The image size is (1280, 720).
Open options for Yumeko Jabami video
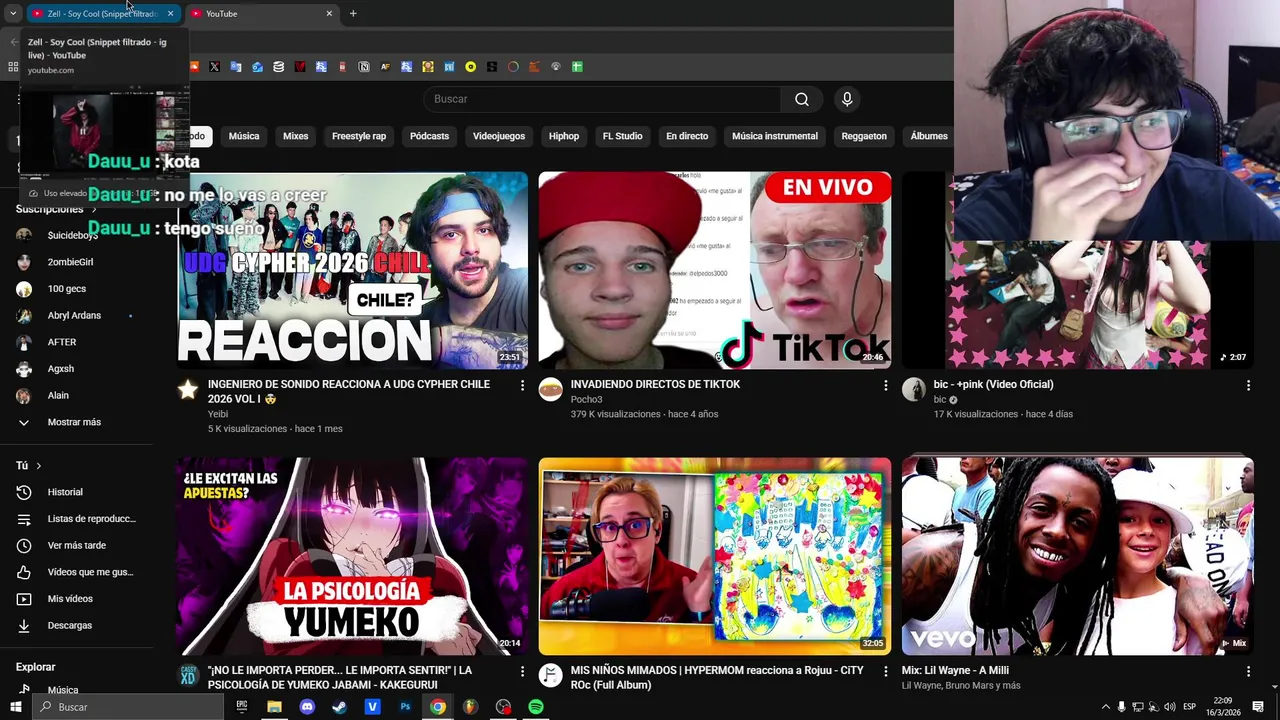click(x=522, y=671)
